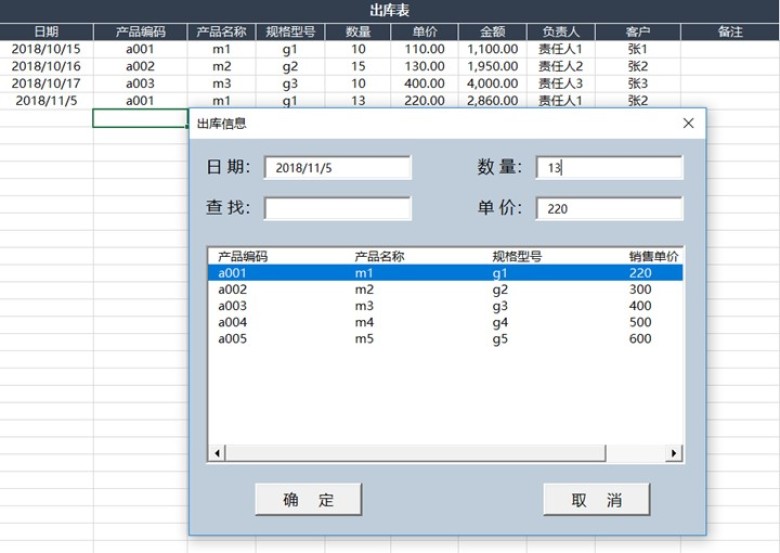Image resolution: width=780 pixels, height=553 pixels.
Task: Click the 日期 spreadsheet header cell
Action: (x=46, y=32)
